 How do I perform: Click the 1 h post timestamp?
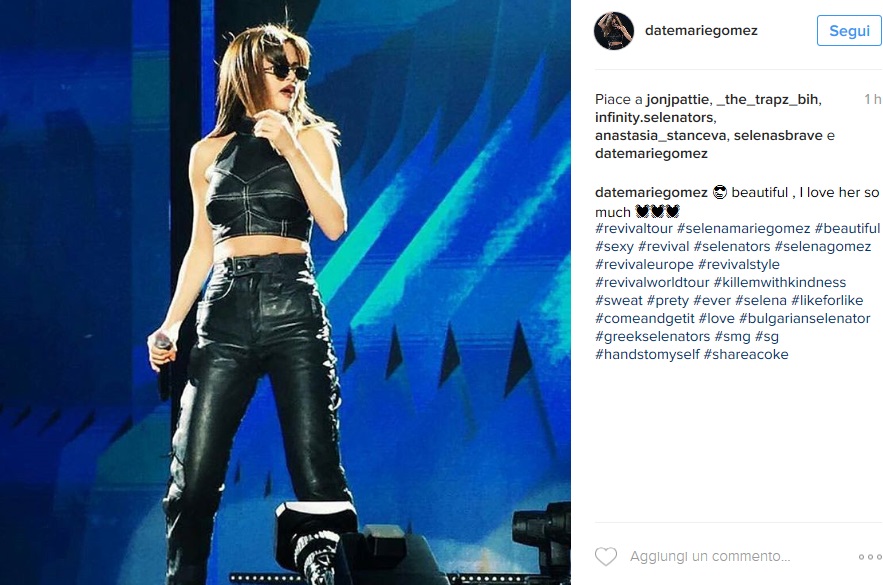872,100
